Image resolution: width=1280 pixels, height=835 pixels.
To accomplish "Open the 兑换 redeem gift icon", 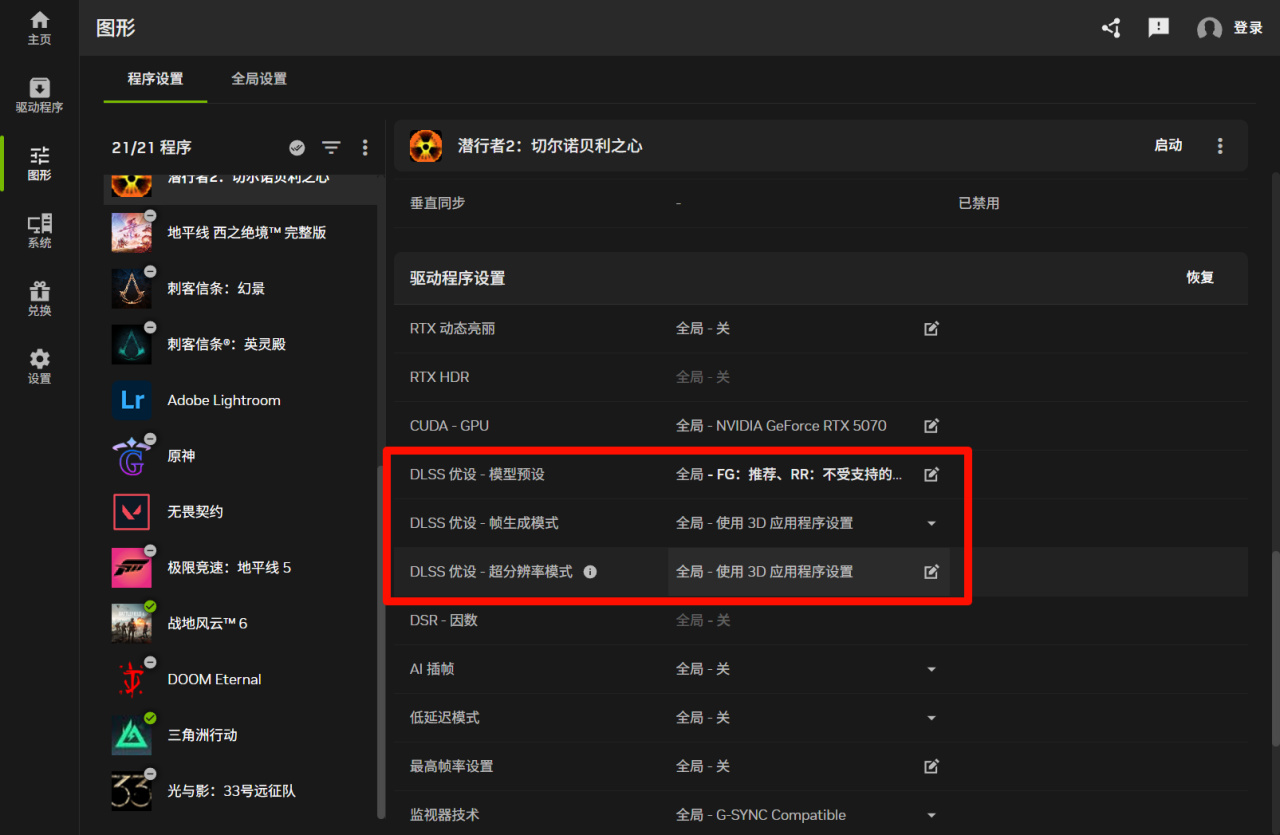I will pos(39,299).
